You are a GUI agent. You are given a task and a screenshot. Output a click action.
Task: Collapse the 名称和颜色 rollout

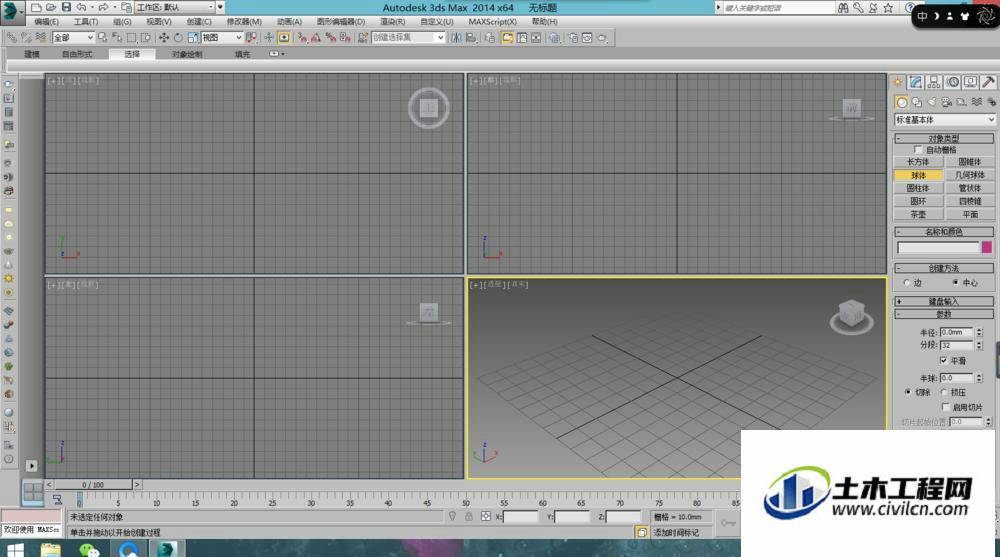tap(944, 232)
